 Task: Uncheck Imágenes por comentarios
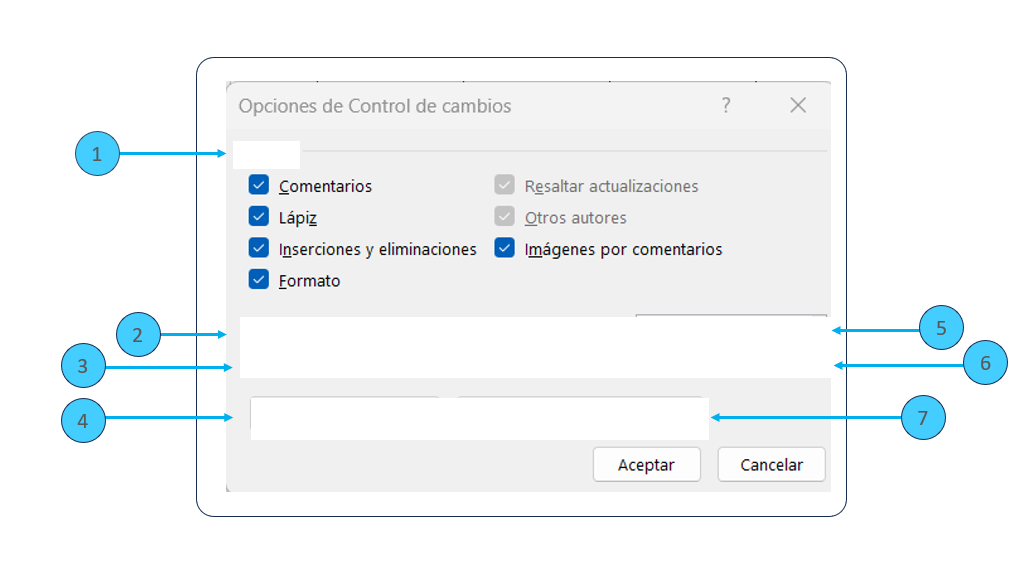click(505, 248)
